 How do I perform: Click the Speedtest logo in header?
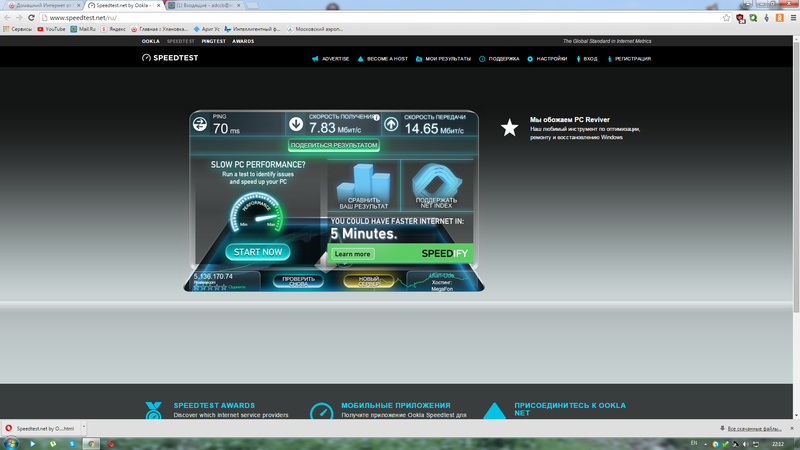[173, 58]
